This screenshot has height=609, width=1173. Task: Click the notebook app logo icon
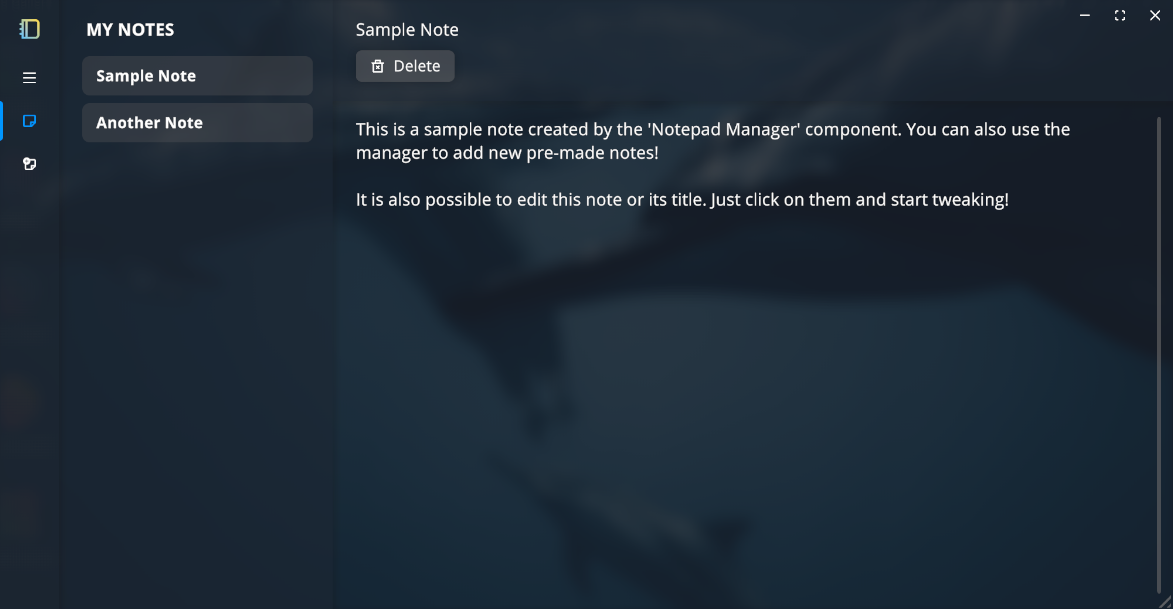pyautogui.click(x=29, y=28)
